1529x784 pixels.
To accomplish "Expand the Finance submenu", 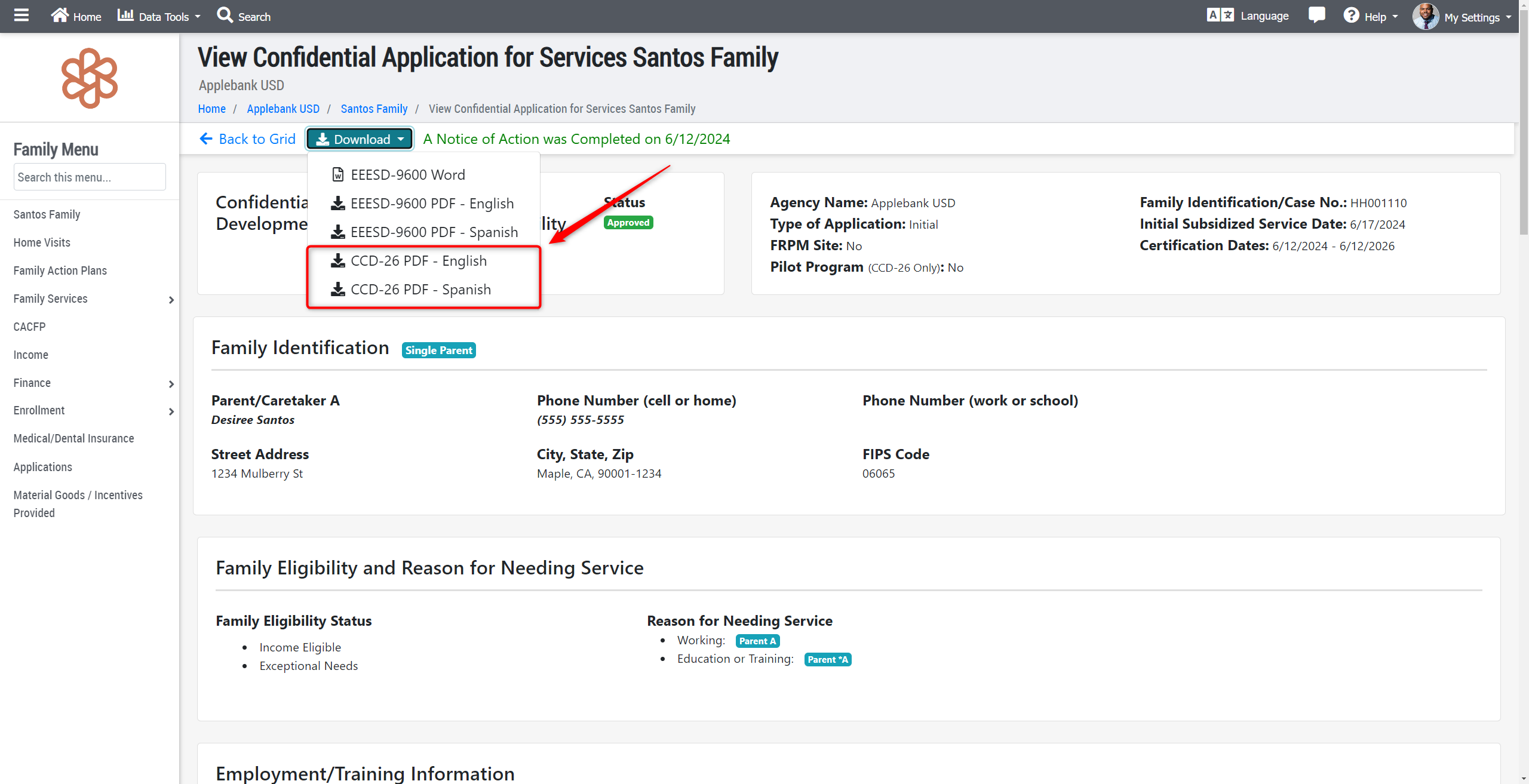I will (x=171, y=384).
